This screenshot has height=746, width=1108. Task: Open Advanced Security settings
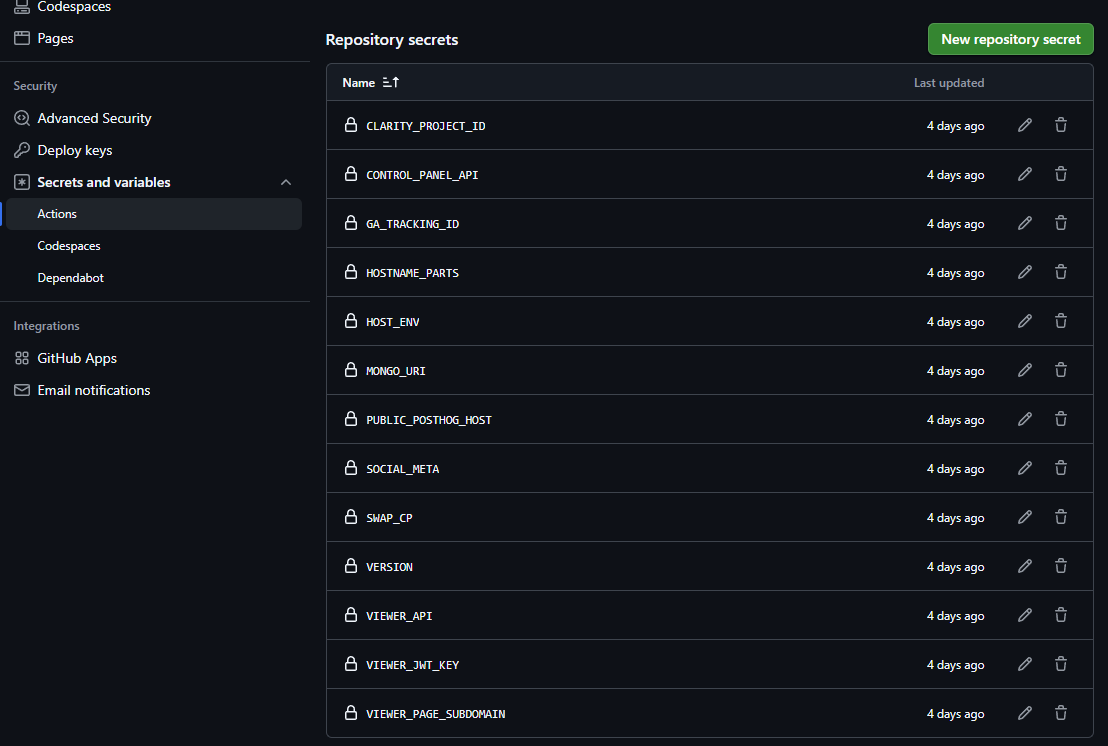94,118
